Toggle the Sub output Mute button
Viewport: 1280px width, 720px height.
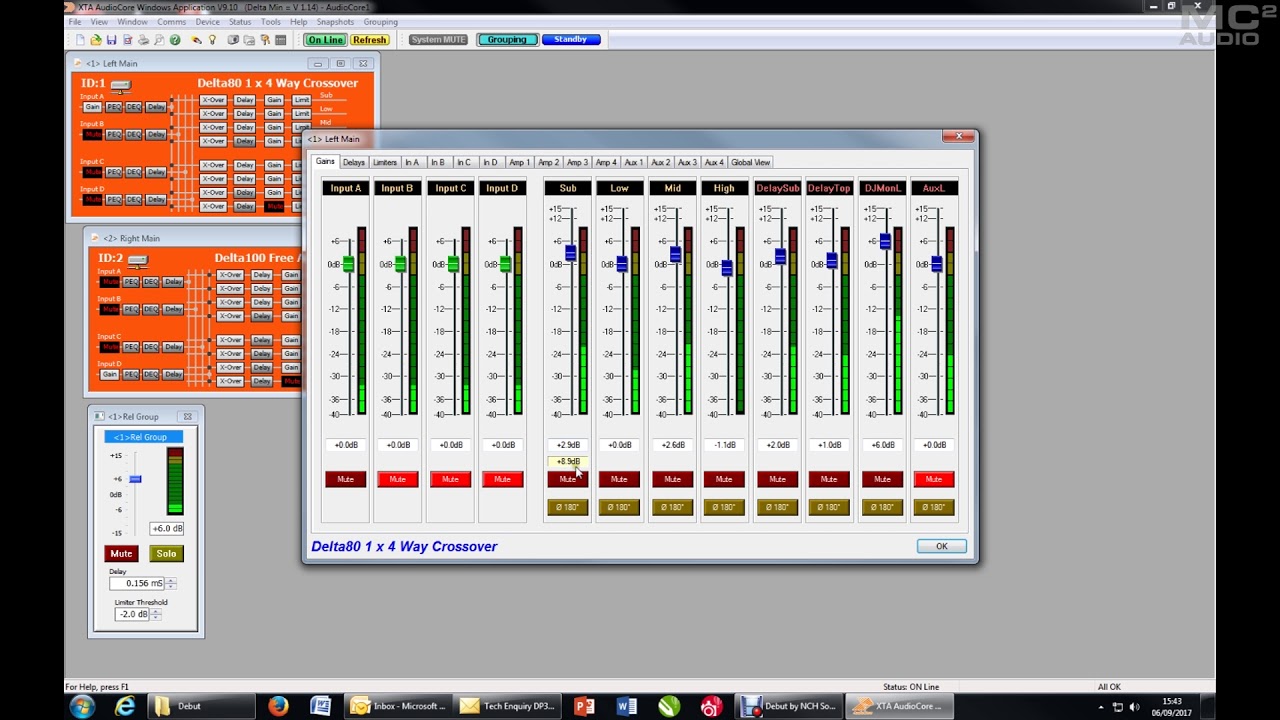click(567, 480)
